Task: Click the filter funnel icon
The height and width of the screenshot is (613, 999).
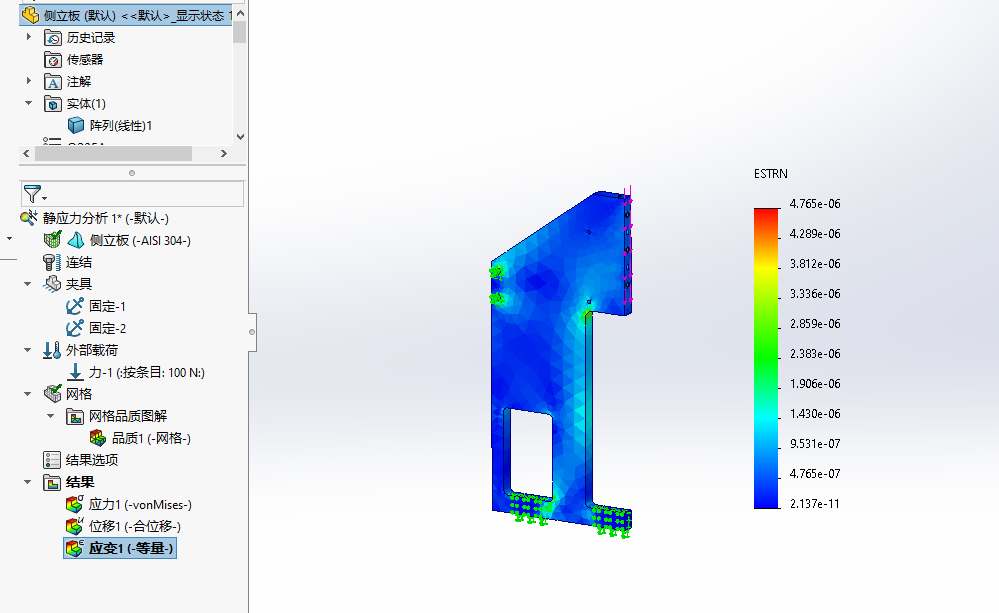Action: pyautogui.click(x=32, y=194)
